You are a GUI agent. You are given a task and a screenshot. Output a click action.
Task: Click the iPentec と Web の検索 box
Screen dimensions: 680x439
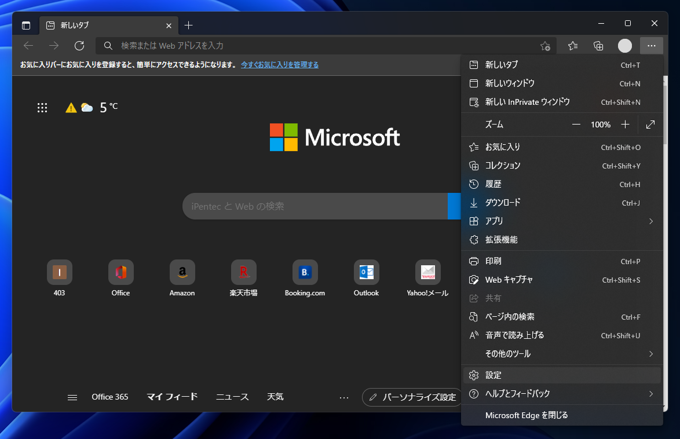click(x=315, y=206)
